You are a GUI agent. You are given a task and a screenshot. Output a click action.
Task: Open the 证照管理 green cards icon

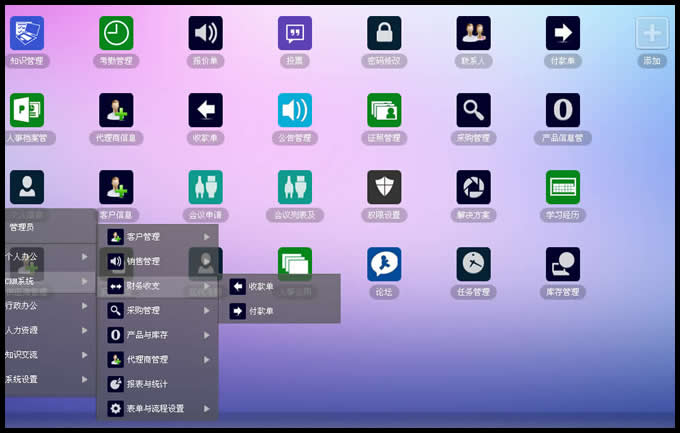tap(384, 110)
